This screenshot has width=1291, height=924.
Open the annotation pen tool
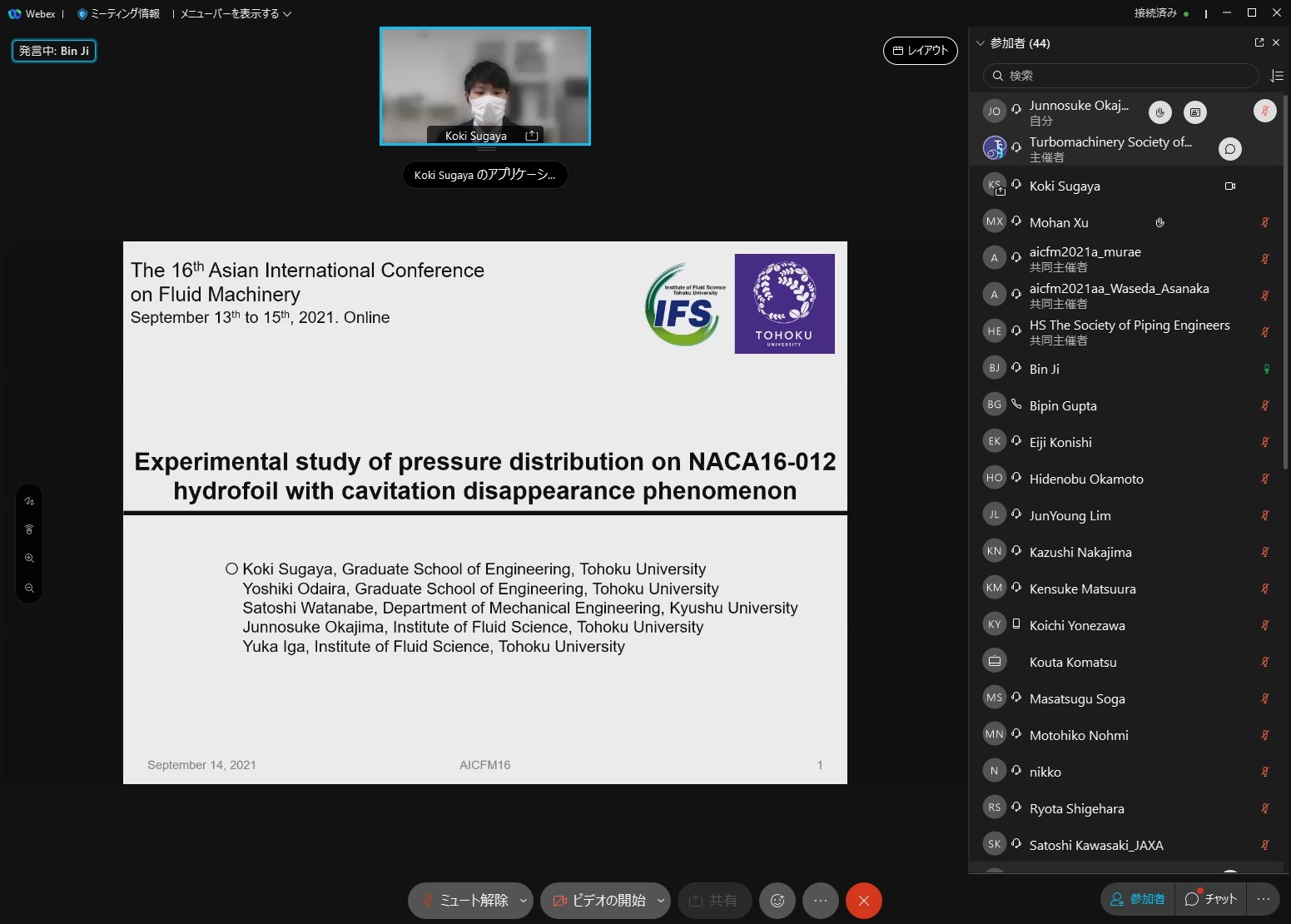point(29,501)
